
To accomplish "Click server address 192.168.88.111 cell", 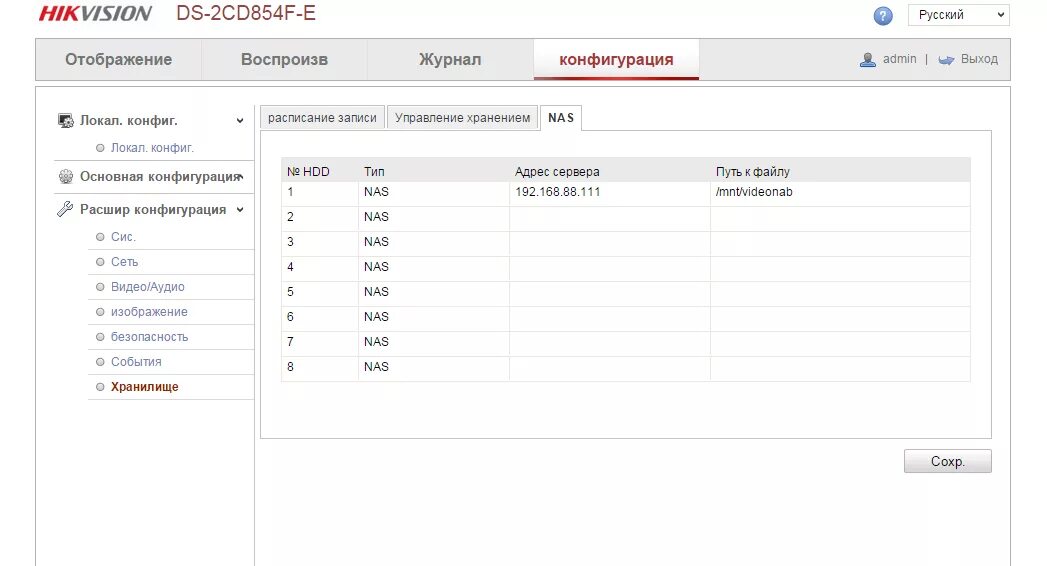I will pyautogui.click(x=610, y=192).
